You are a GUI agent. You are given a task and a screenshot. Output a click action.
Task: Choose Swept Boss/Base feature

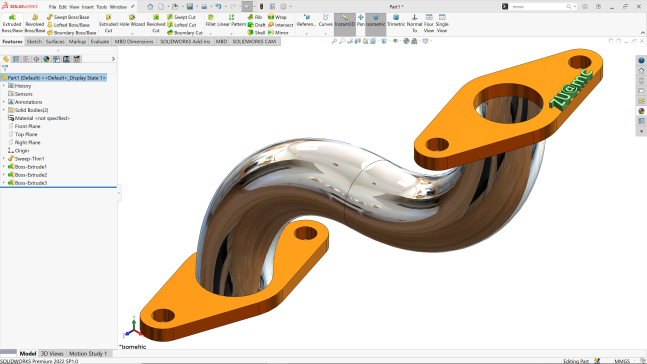[68, 17]
